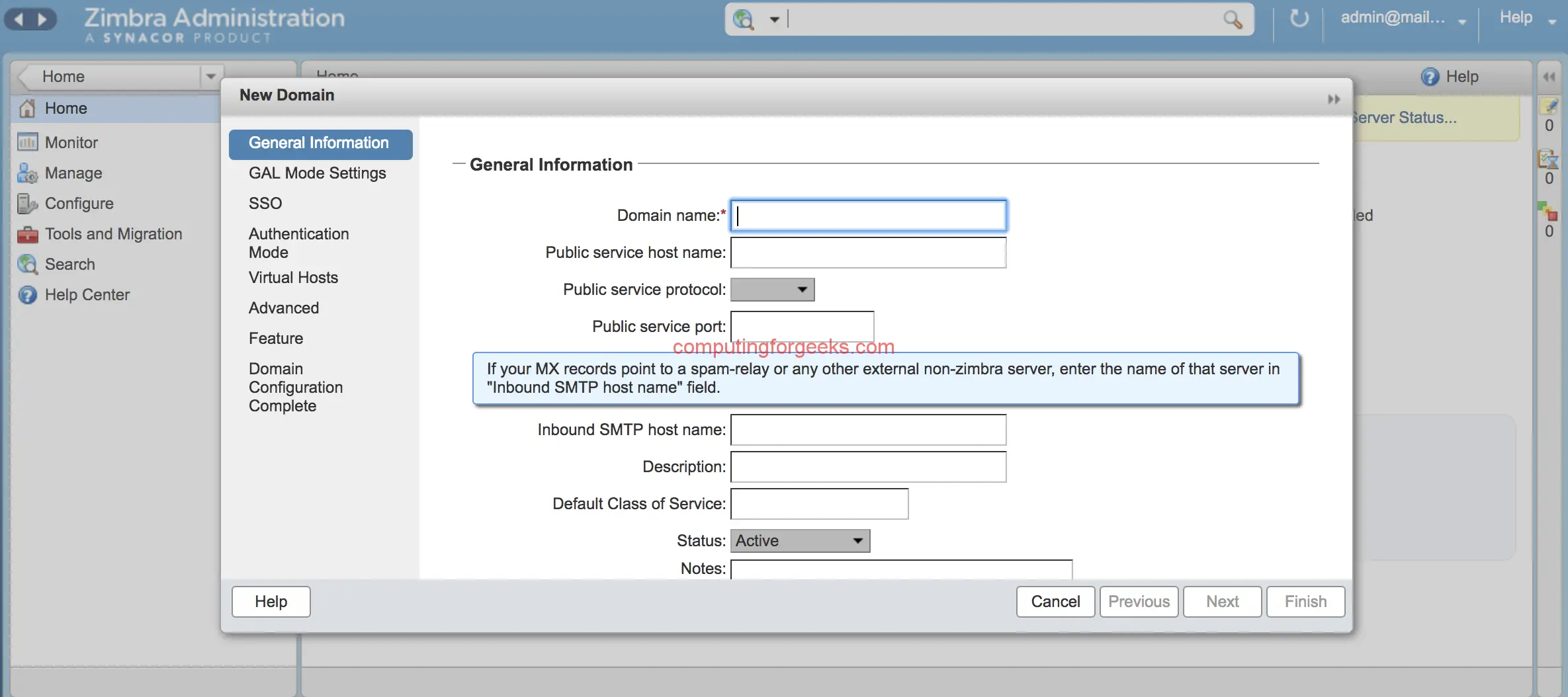This screenshot has height=697, width=1568.
Task: Open the Search icon in sidebar
Action: pos(27,265)
